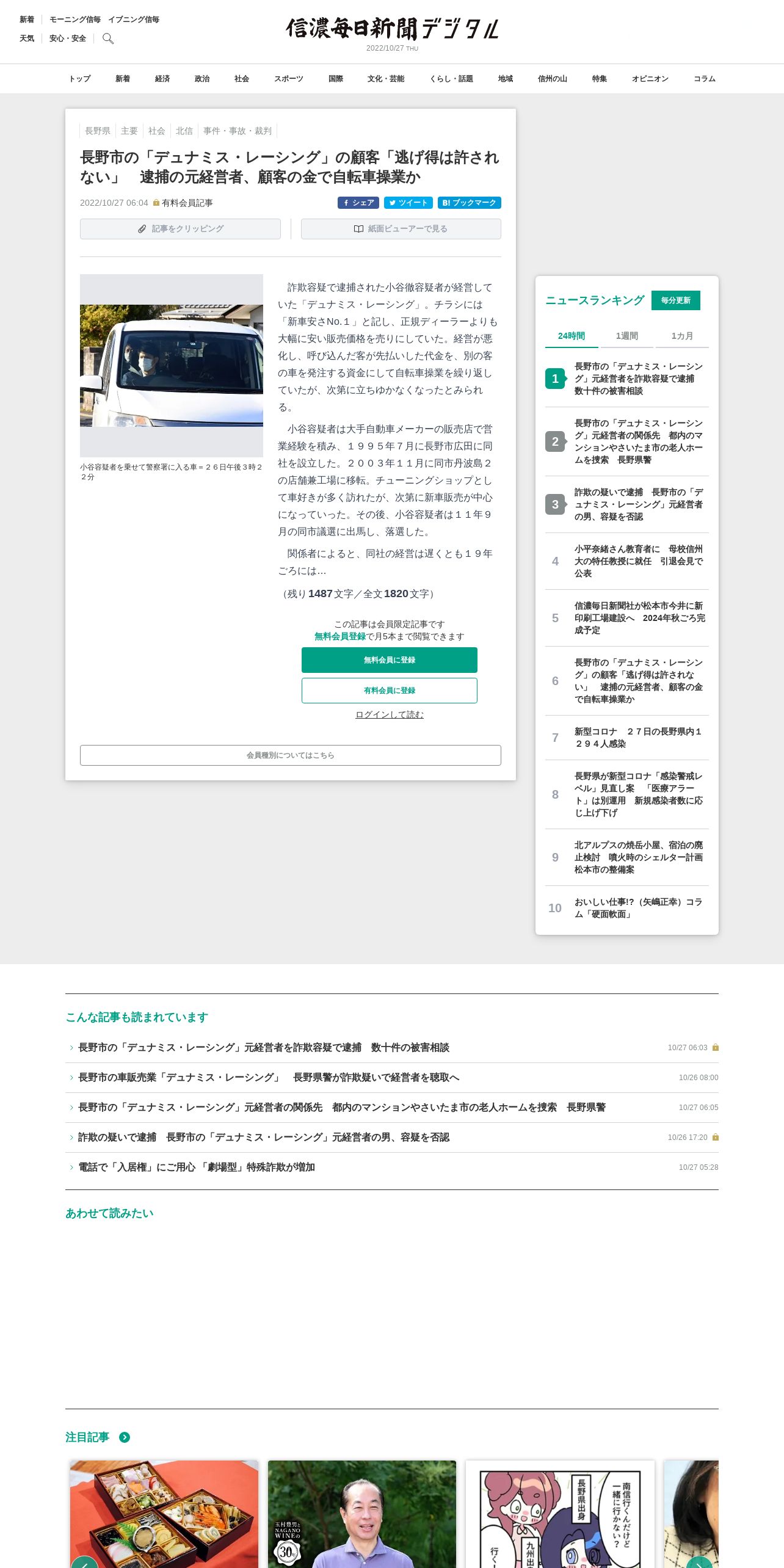Screen dimensions: 784x1568
Task: Click the 記事をクリッピング button
Action: (180, 229)
